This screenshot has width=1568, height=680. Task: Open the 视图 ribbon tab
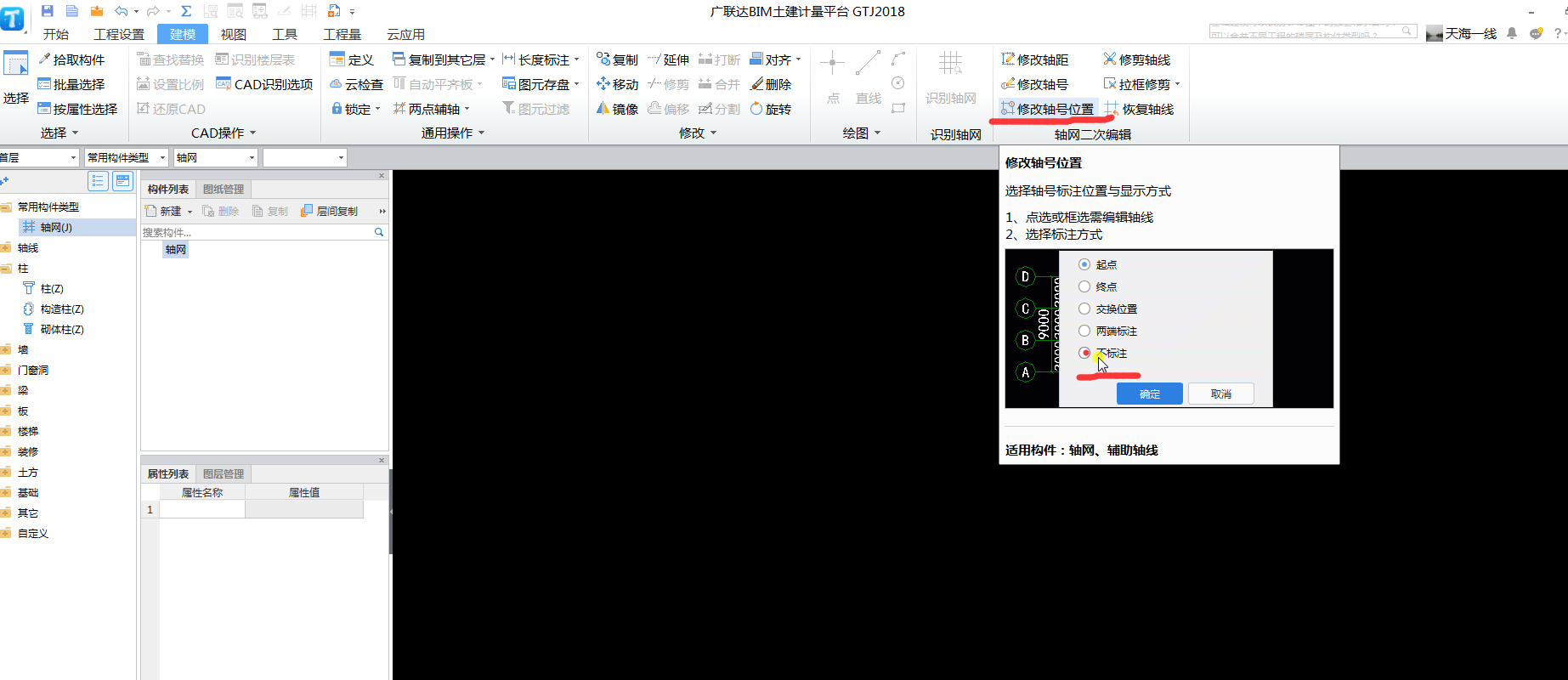(234, 34)
